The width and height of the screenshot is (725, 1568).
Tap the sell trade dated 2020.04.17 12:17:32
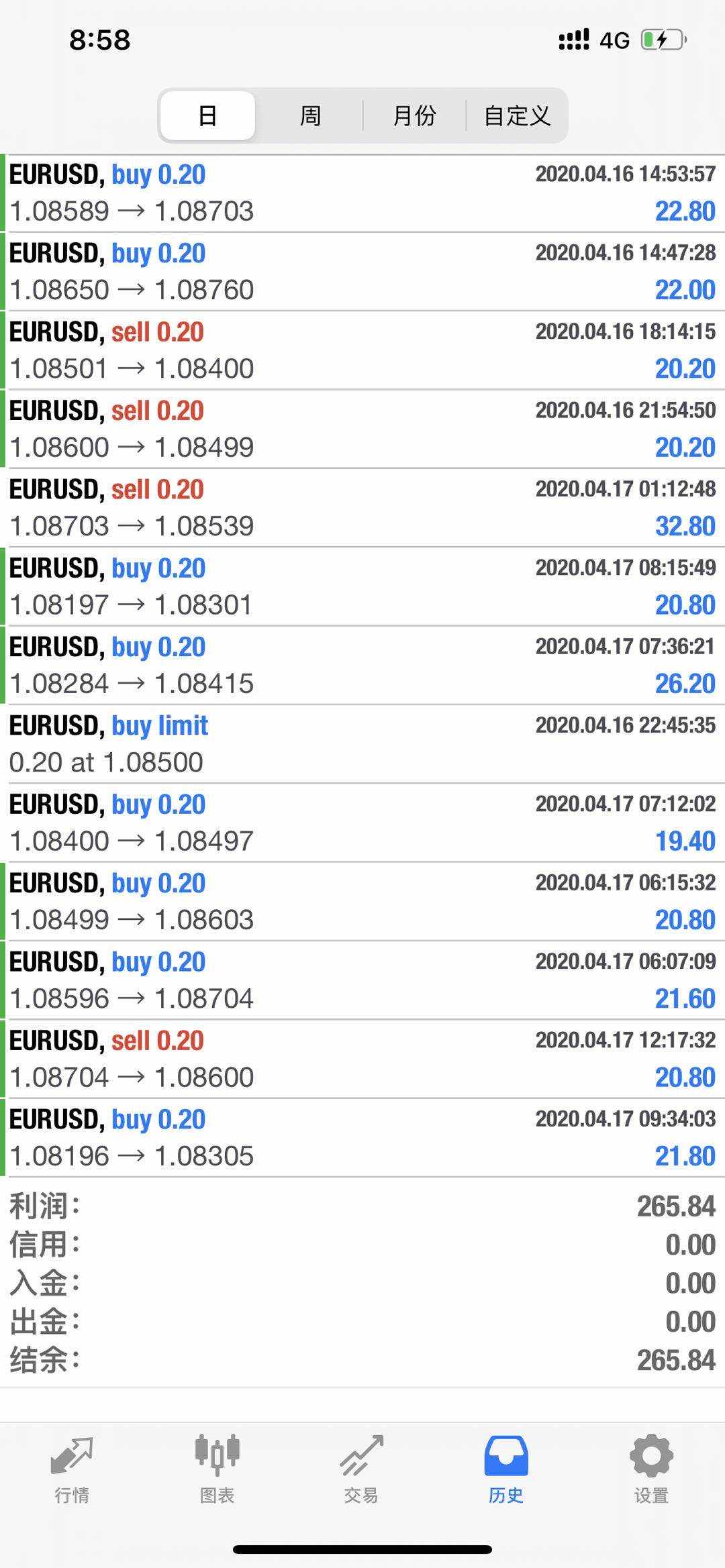pos(362,1059)
